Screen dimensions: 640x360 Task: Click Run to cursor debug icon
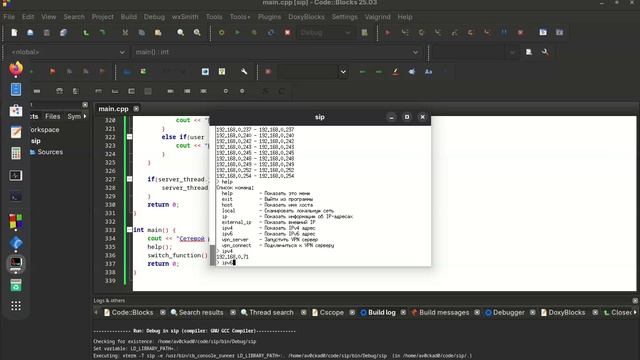pyautogui.click(x=404, y=33)
